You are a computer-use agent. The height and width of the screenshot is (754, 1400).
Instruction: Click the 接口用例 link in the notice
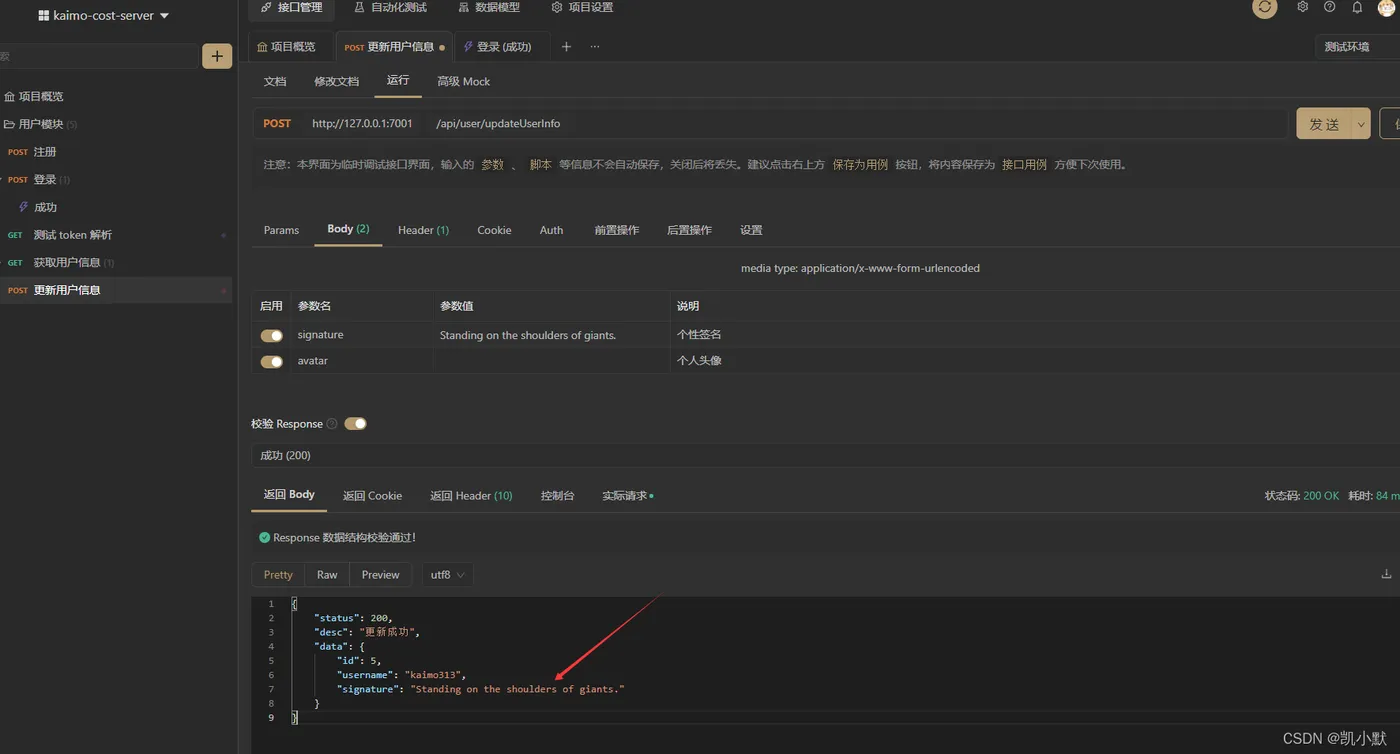coord(1024,165)
